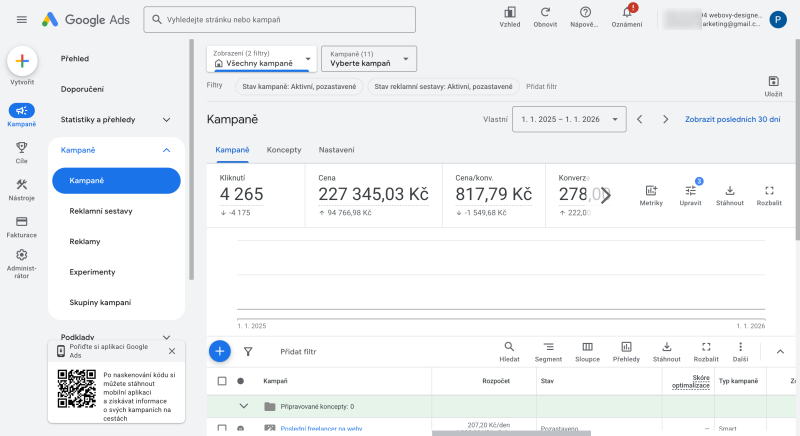Focus the search page or campaign field

pyautogui.click(x=280, y=19)
